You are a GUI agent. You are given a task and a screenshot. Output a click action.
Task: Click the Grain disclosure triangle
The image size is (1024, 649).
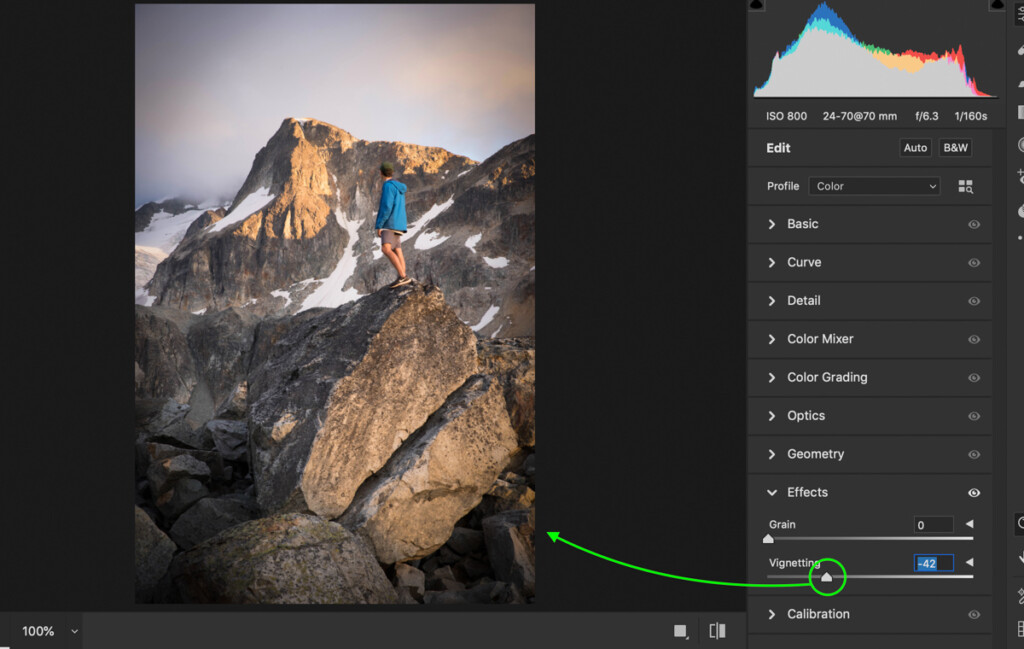969,524
